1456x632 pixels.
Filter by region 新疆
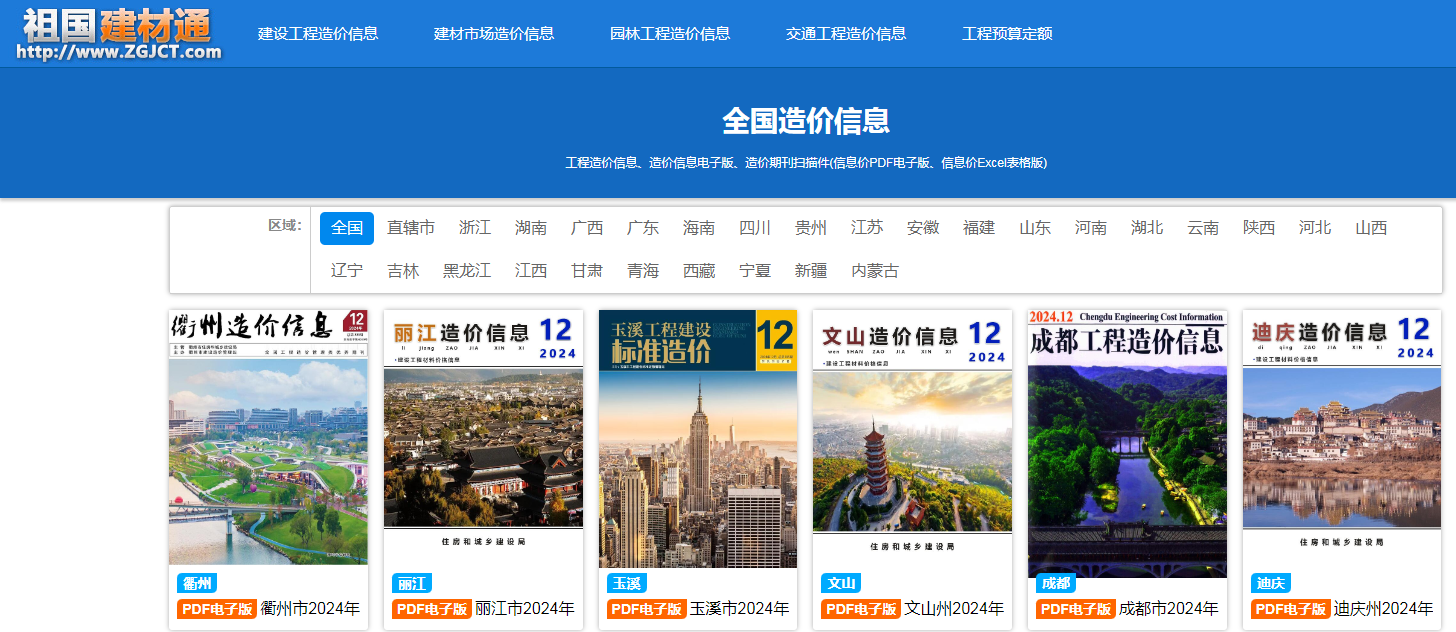[x=811, y=271]
